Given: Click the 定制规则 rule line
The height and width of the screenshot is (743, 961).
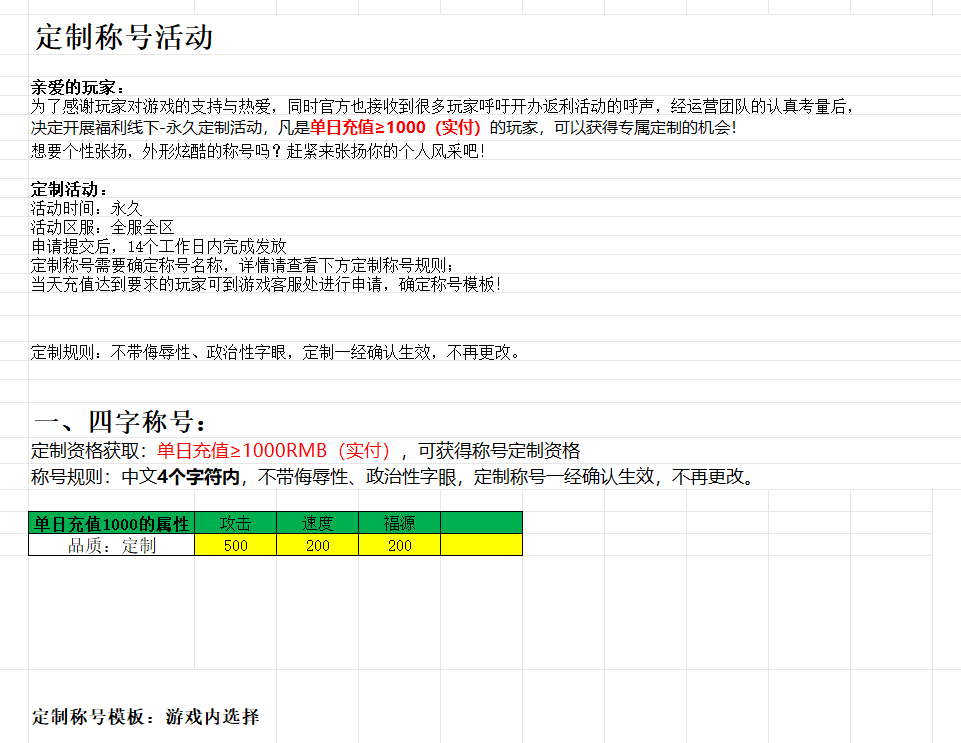Looking at the screenshot, I should (x=276, y=352).
